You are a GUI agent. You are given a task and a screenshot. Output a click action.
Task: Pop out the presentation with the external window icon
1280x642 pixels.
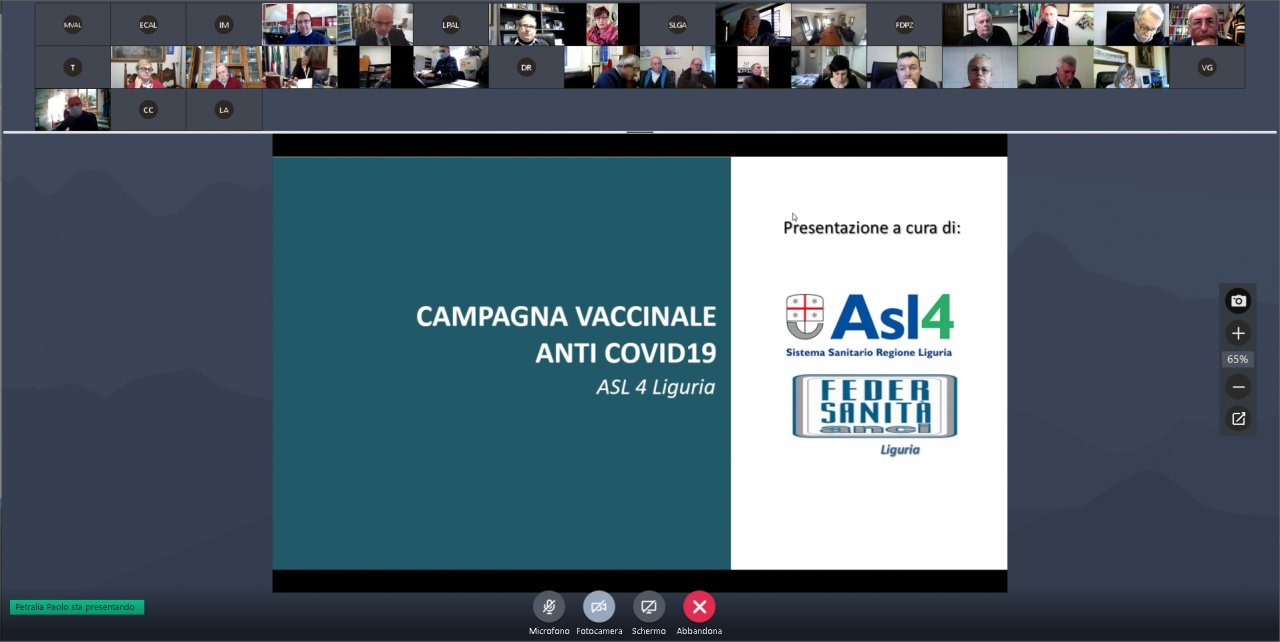pyautogui.click(x=1238, y=419)
